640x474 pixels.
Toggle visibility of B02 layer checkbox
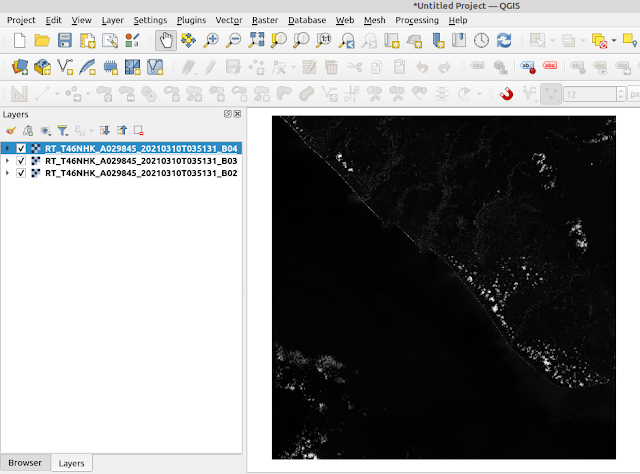(x=21, y=173)
